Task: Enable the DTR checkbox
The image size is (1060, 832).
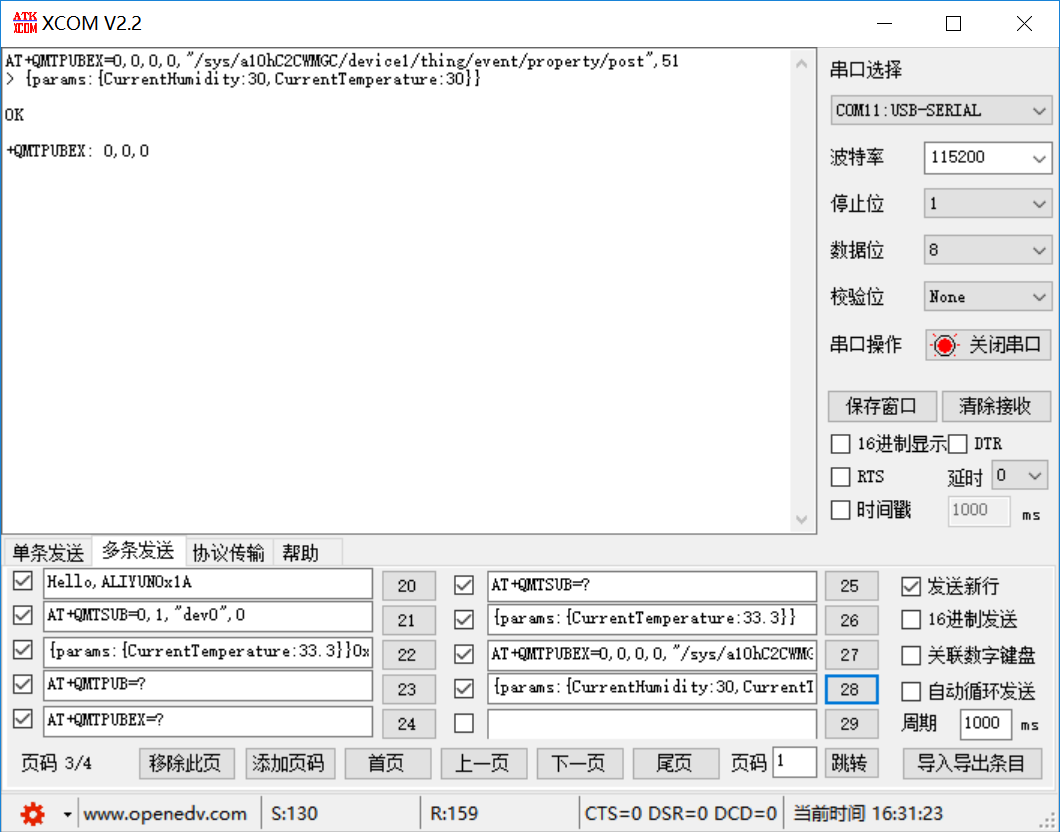Action: pos(957,443)
